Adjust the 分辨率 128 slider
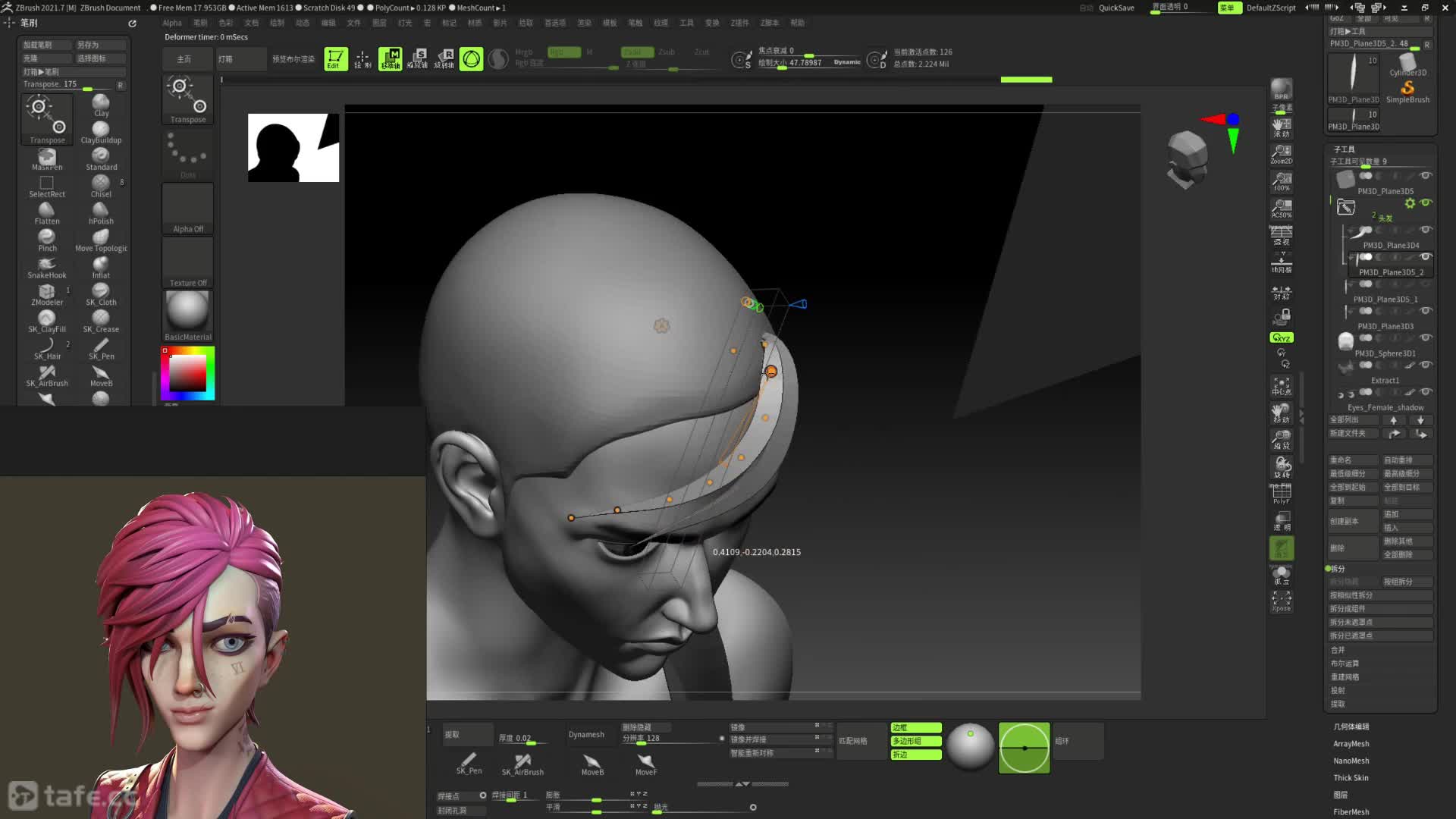Viewport: 1456px width, 819px height. (x=670, y=738)
